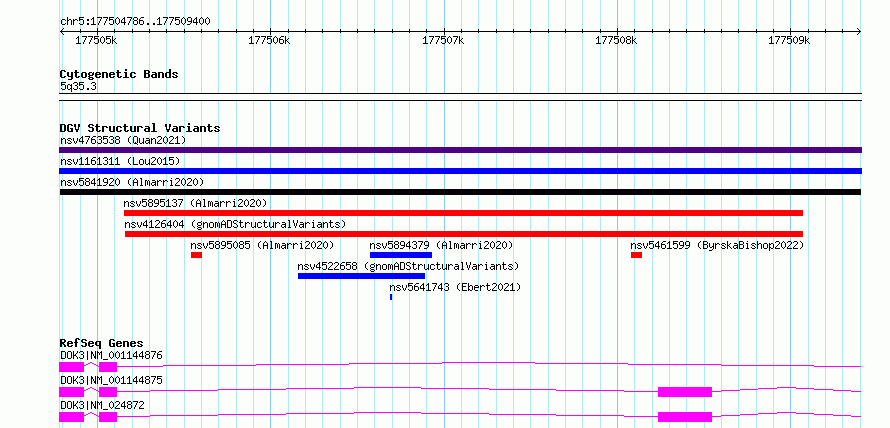
Task: Click the nsv5841920 (Almarri2020) black variant bar
Action: (x=460, y=192)
